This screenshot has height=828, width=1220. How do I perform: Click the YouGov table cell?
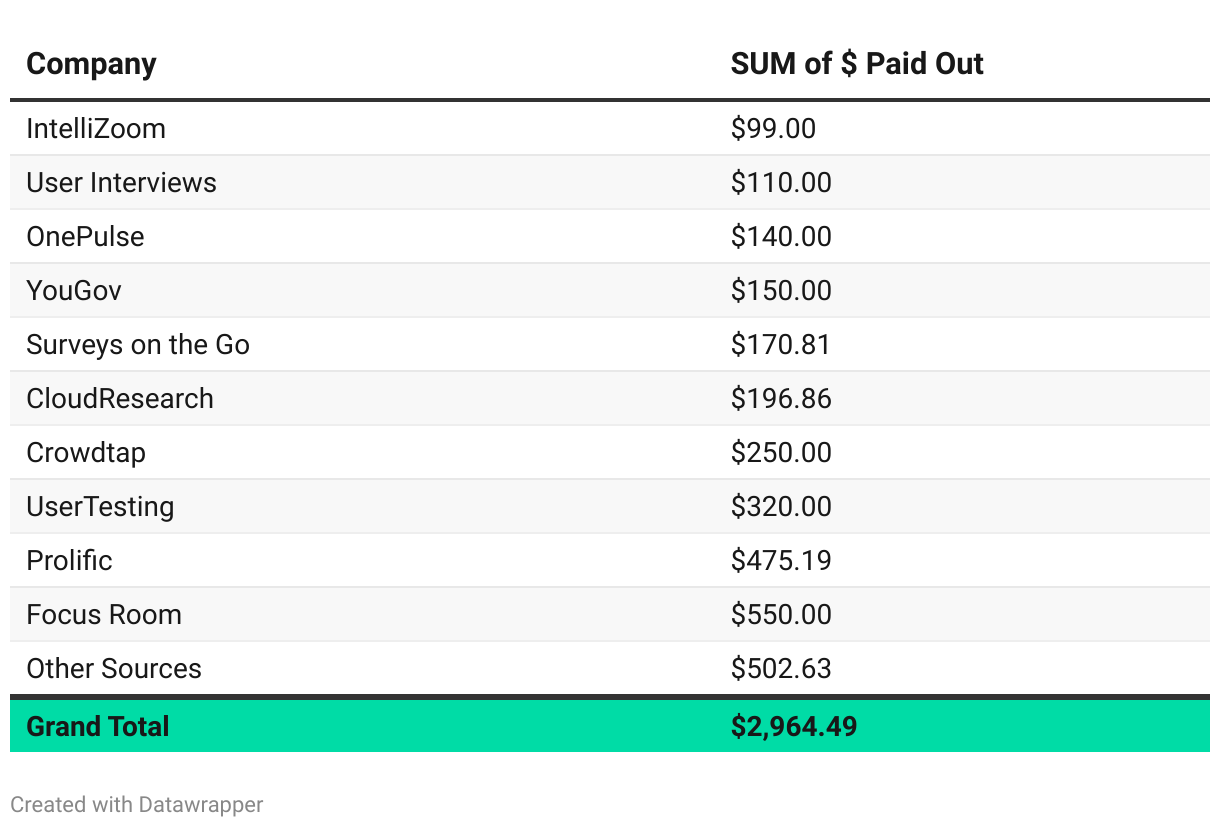(x=74, y=291)
